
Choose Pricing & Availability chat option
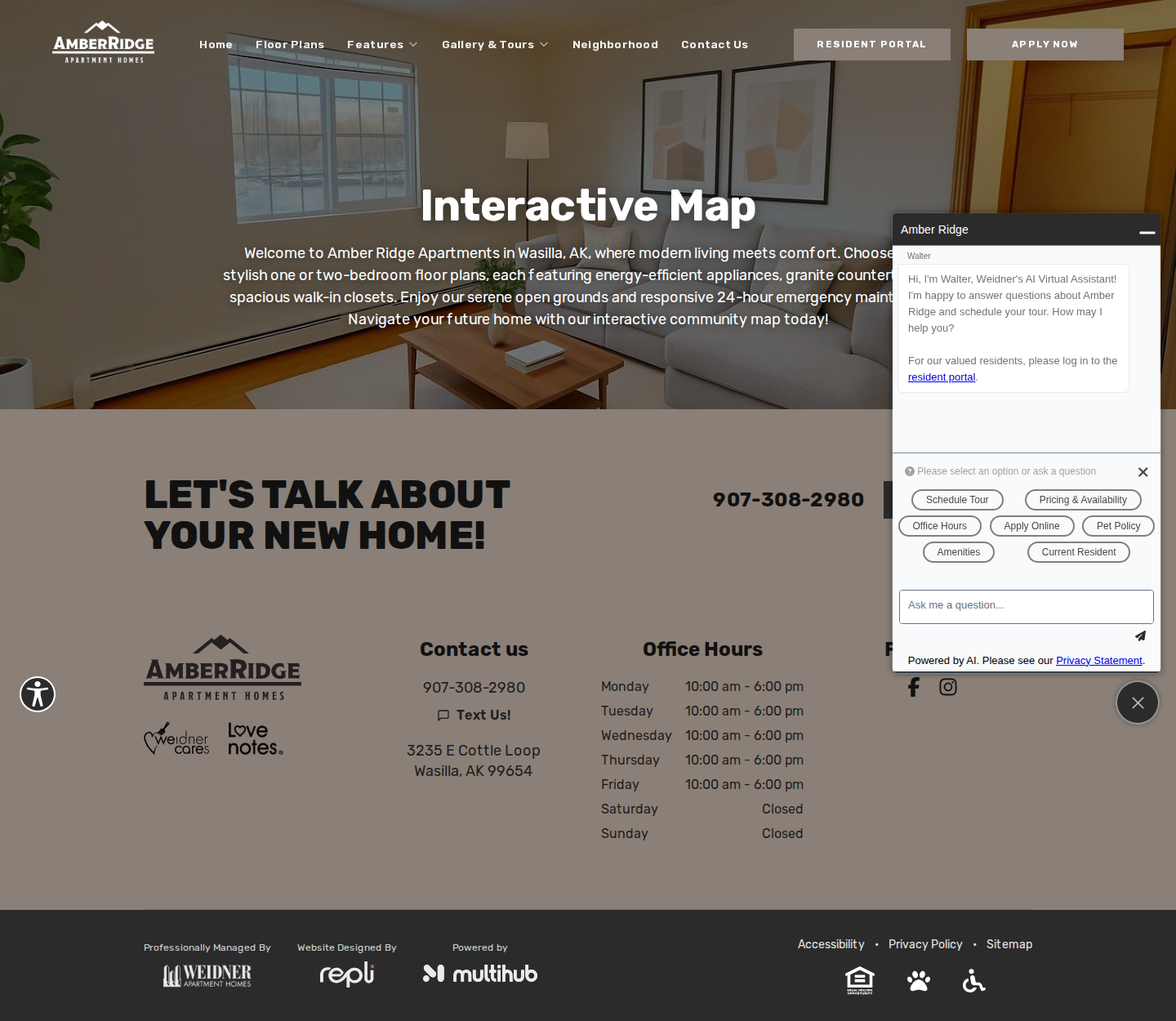[1083, 500]
